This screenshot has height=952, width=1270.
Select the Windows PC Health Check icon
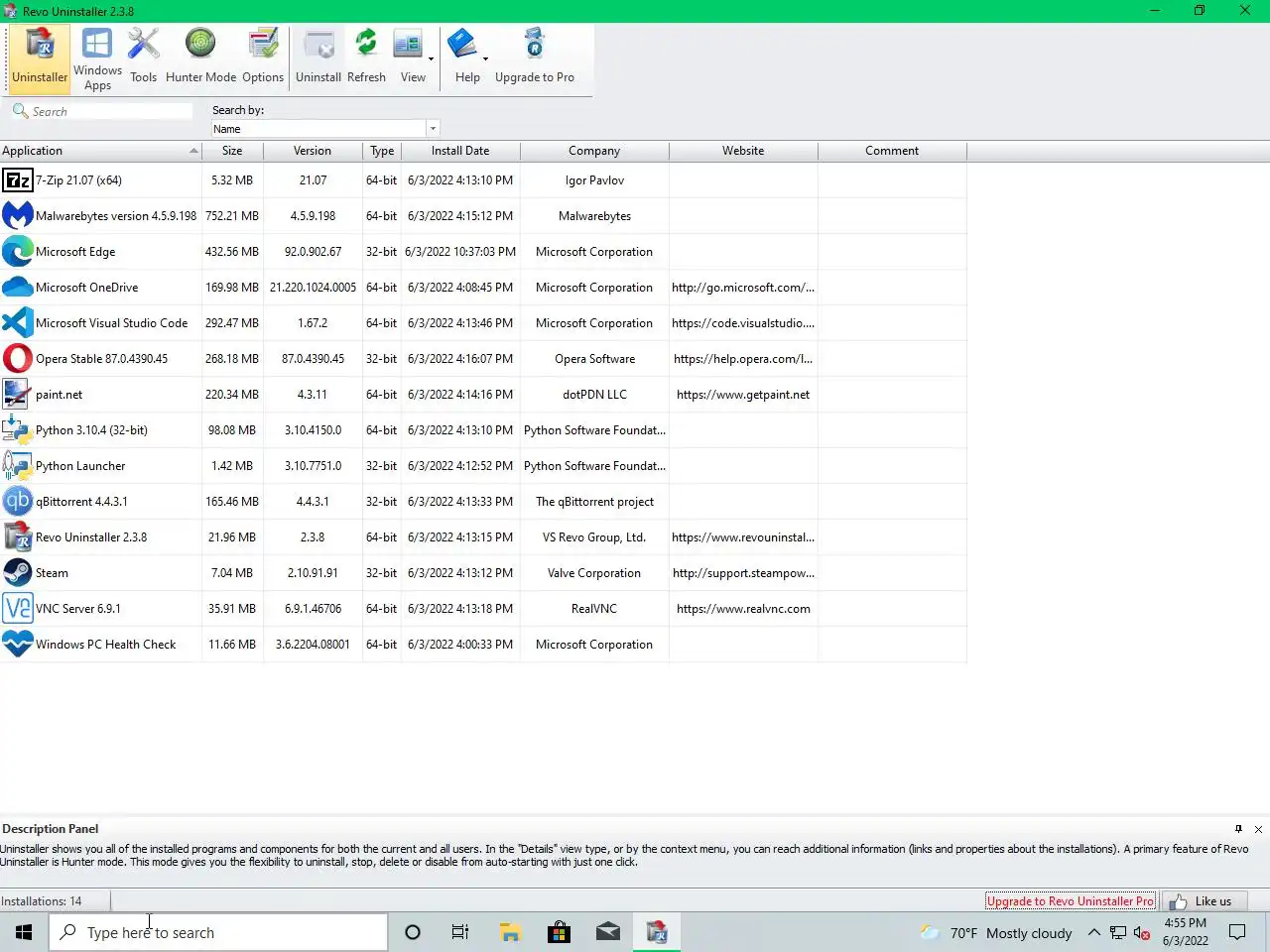[x=17, y=645]
